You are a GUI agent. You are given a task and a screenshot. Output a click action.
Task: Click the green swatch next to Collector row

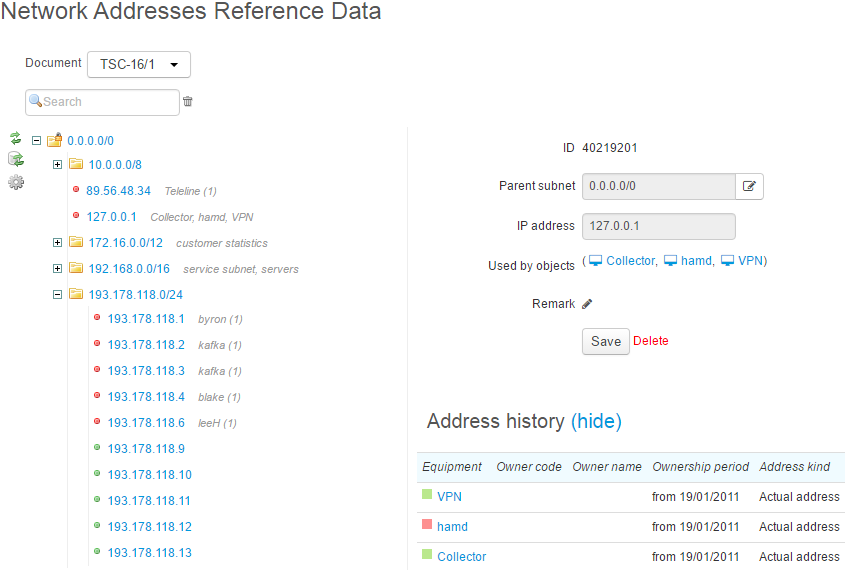[427, 554]
